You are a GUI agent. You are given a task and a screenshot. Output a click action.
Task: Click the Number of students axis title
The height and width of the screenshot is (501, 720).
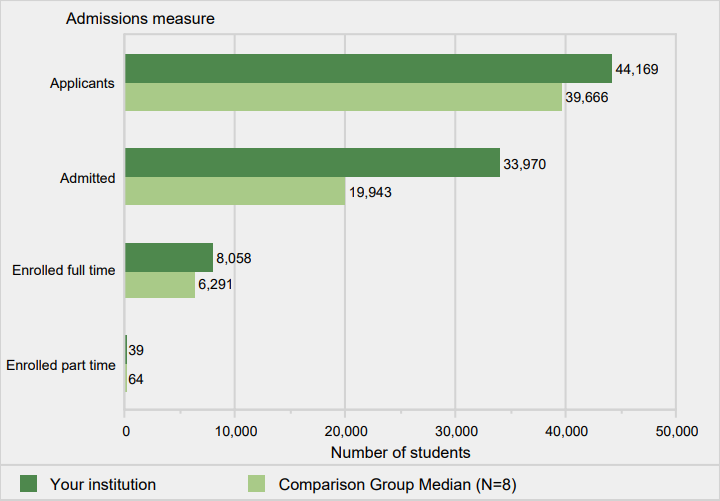coord(400,452)
